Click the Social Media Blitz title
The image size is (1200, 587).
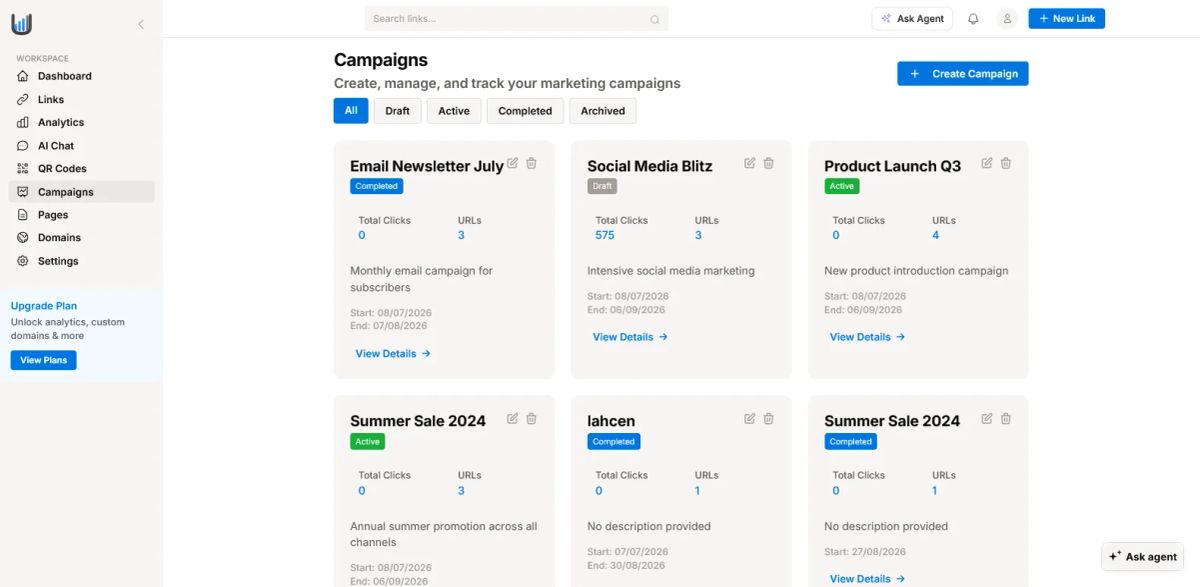tap(650, 166)
